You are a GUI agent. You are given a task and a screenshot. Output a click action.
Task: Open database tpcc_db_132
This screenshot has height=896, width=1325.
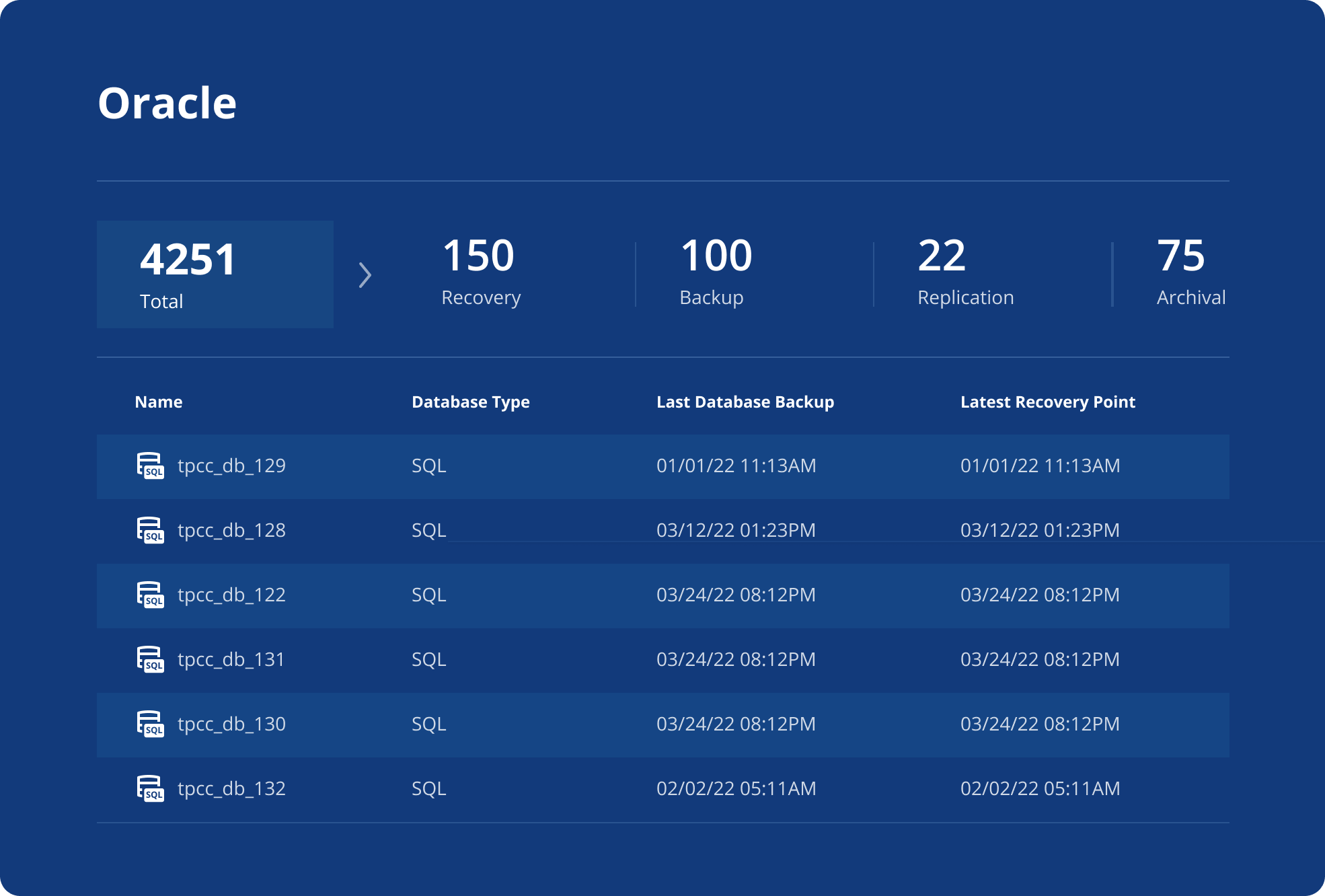click(x=231, y=788)
